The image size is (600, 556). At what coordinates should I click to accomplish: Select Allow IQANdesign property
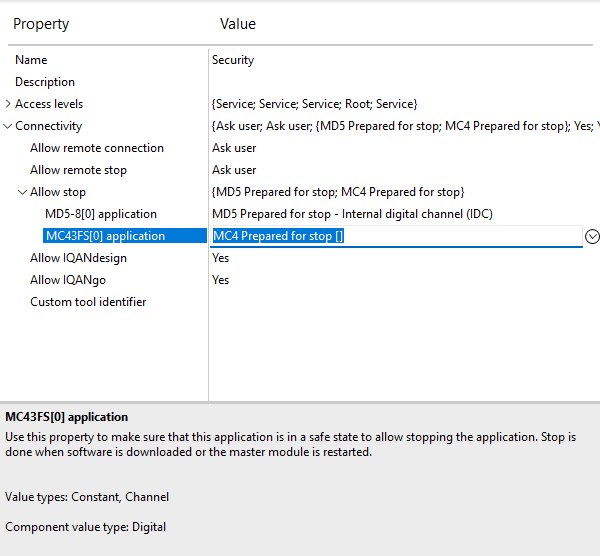[78, 258]
